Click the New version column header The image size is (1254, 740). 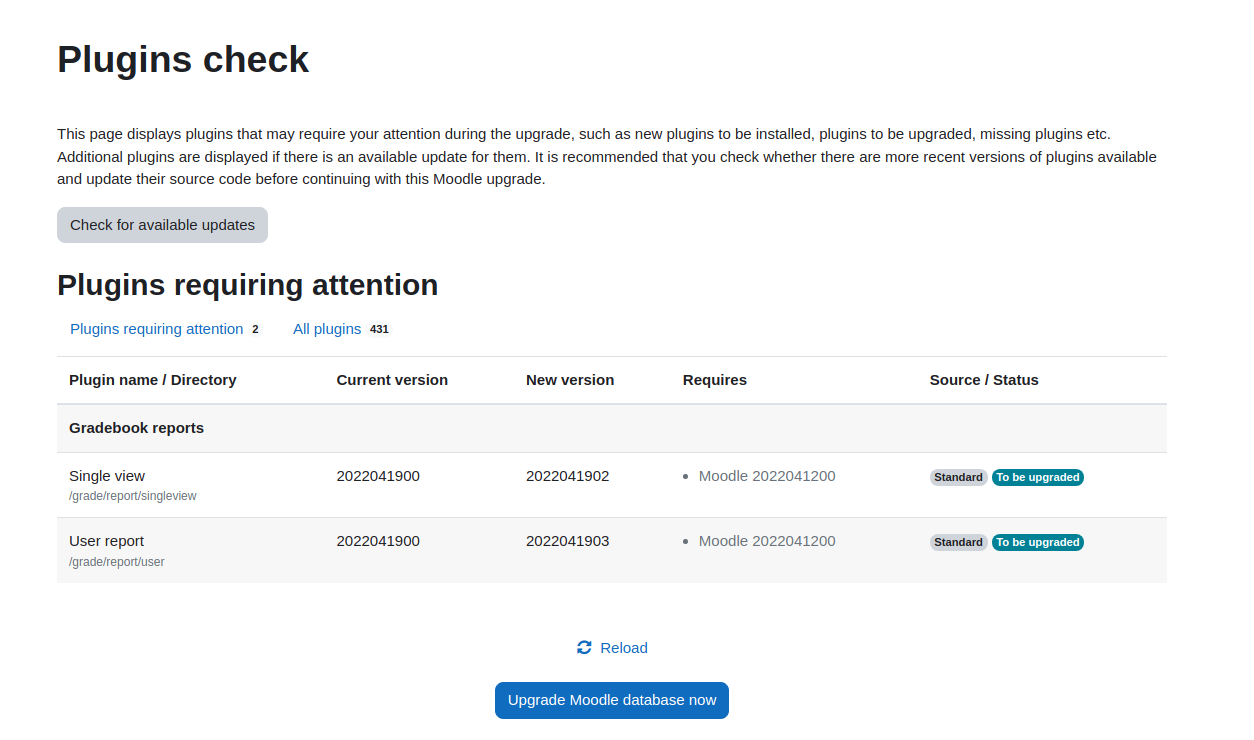[570, 380]
